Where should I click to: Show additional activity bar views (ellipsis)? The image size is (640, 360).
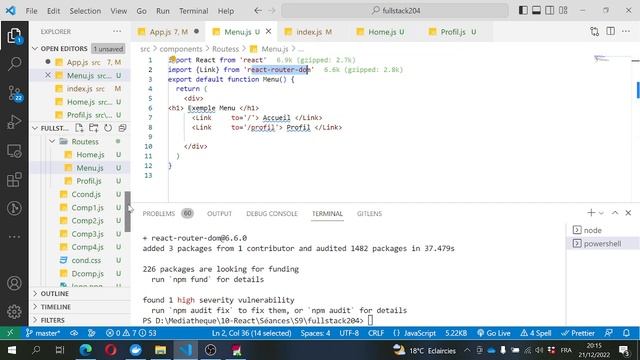pyautogui.click(x=14, y=237)
